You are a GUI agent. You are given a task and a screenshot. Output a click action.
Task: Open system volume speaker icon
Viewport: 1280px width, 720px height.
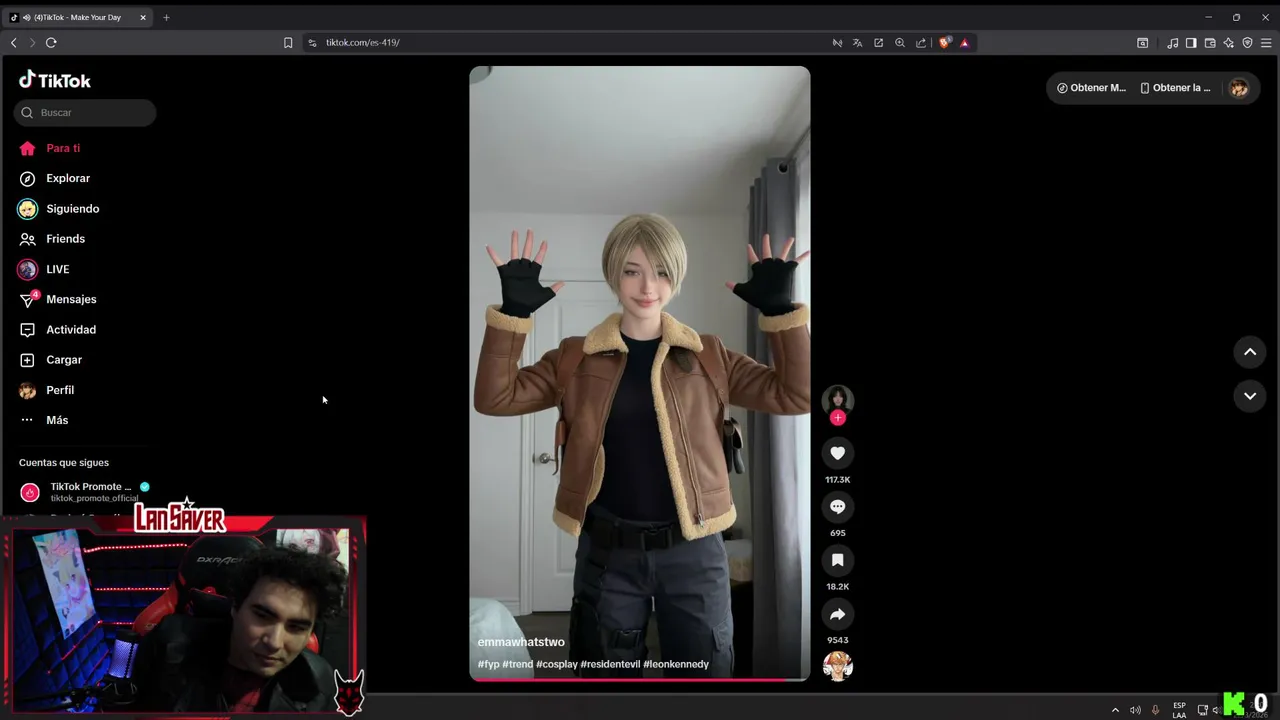(x=1135, y=710)
